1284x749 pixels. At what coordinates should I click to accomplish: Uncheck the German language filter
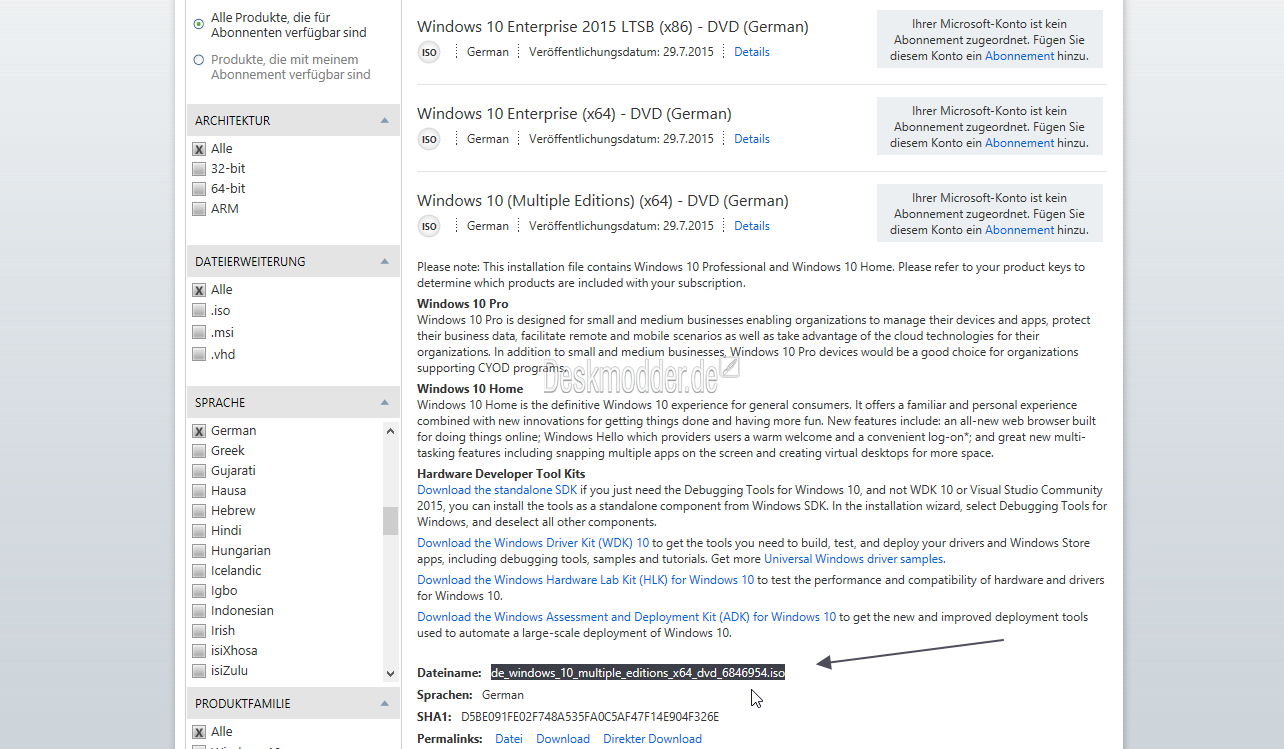199,431
